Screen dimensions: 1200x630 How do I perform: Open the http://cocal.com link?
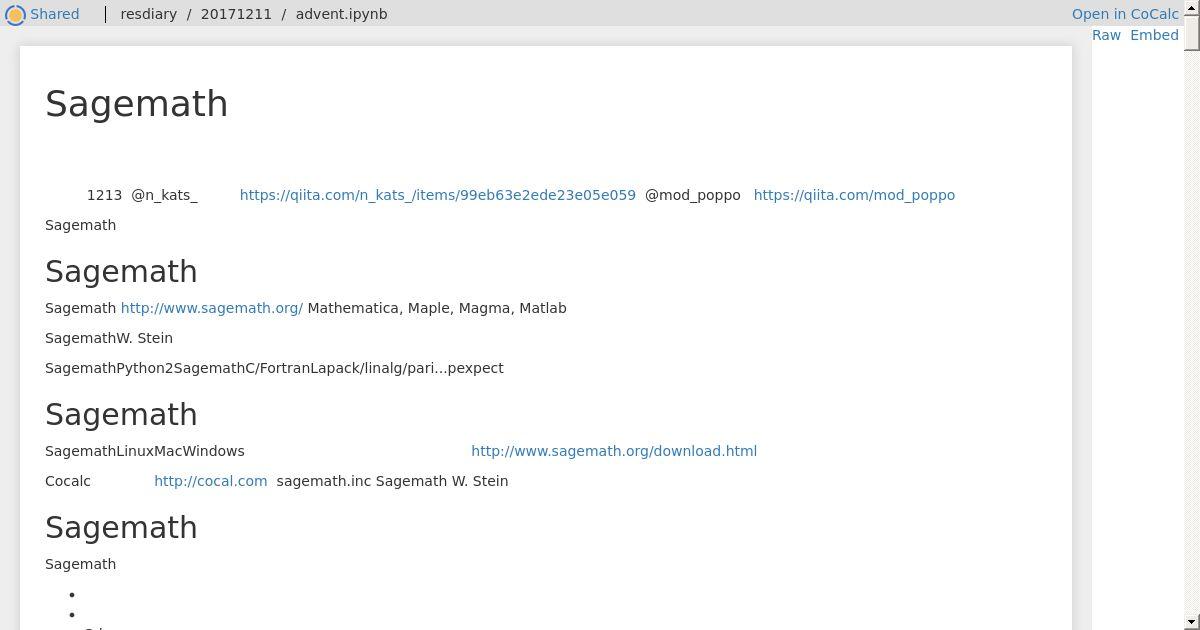tap(210, 481)
